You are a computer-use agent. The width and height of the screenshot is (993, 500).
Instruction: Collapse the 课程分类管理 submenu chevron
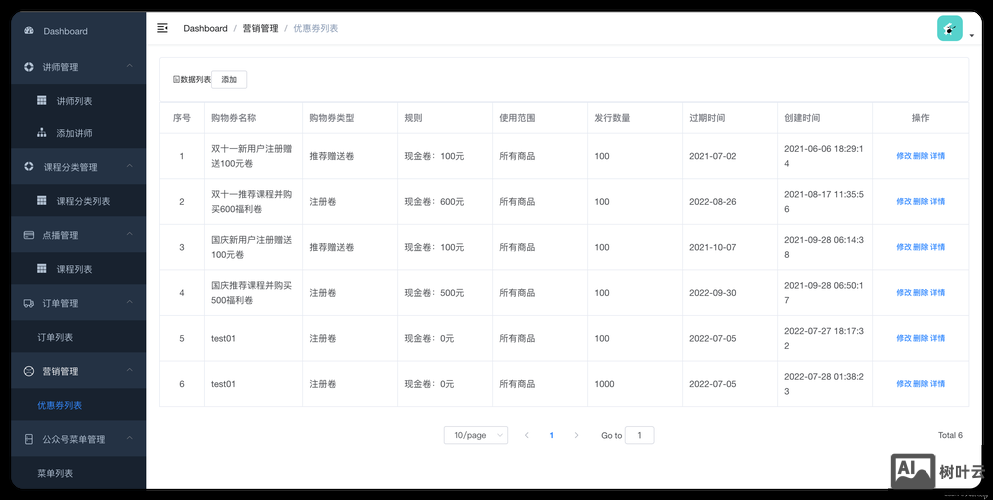(x=129, y=166)
